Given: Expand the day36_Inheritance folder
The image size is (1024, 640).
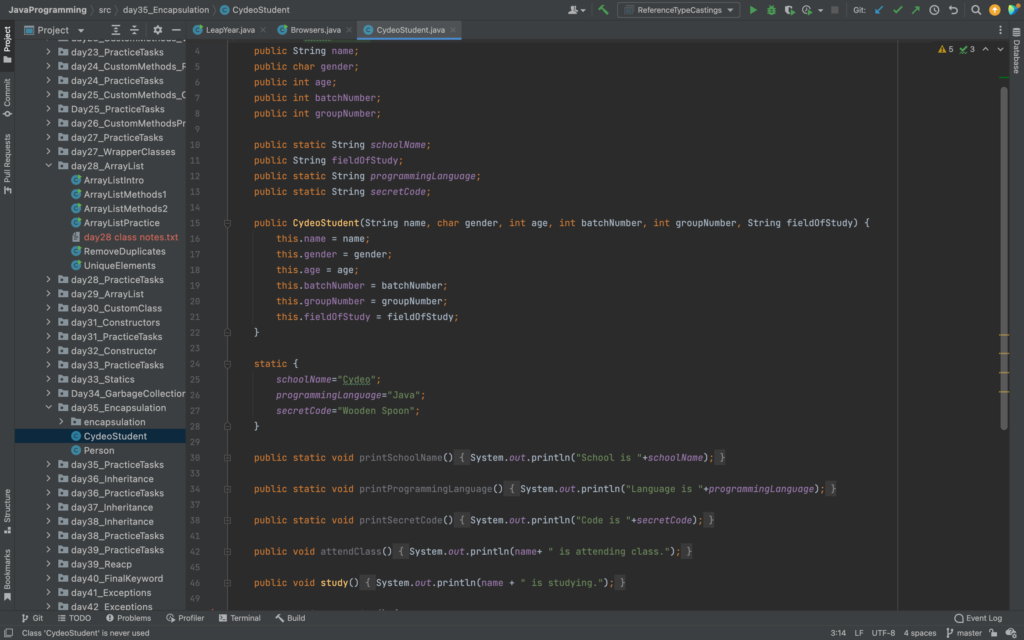Looking at the screenshot, I should [48, 479].
